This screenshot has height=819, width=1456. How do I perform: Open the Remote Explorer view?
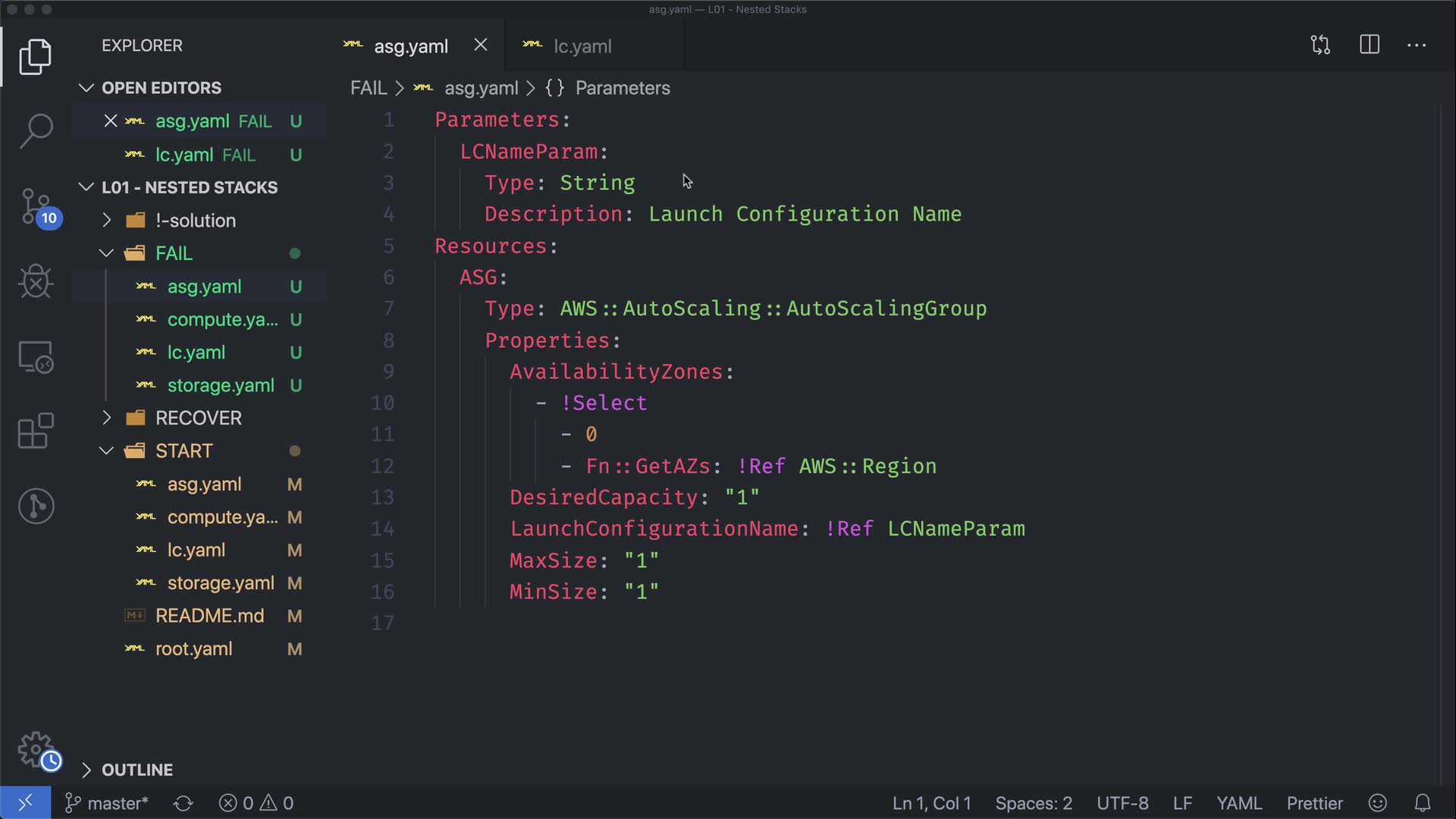[36, 356]
